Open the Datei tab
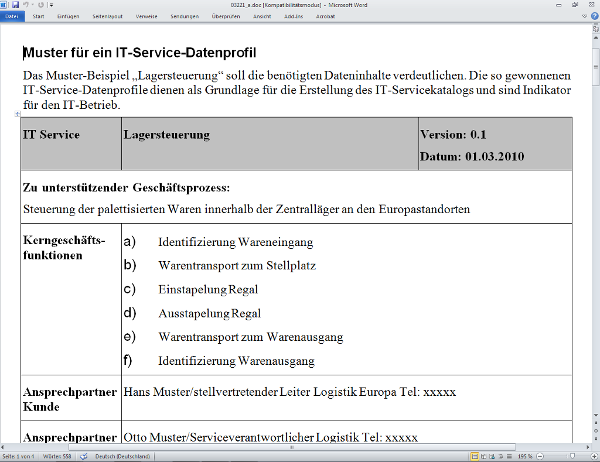Viewport: 600px width, 462px height. [x=11, y=17]
